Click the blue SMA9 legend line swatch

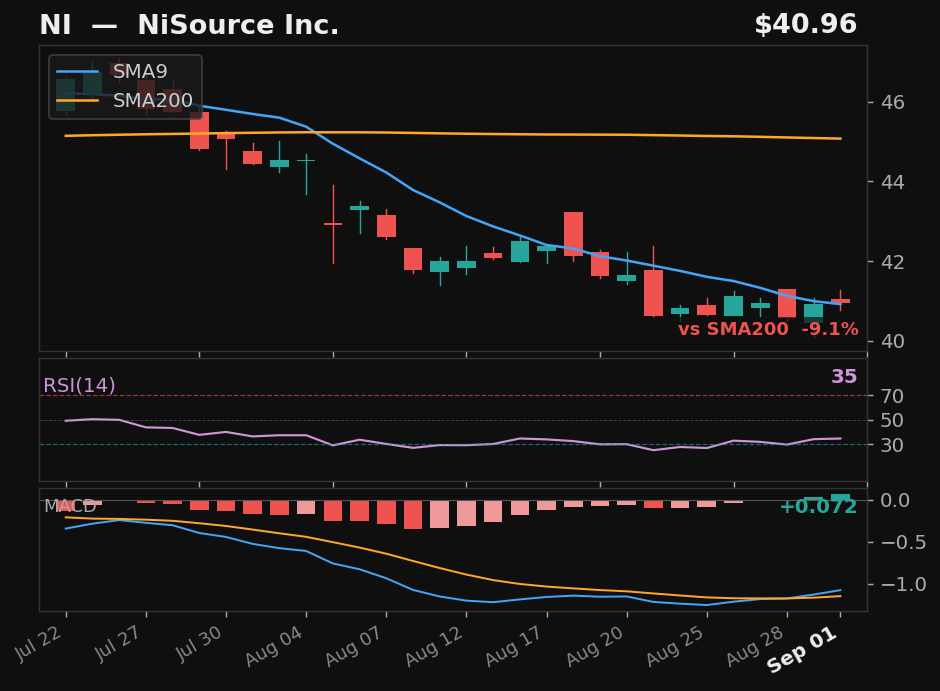click(77, 72)
